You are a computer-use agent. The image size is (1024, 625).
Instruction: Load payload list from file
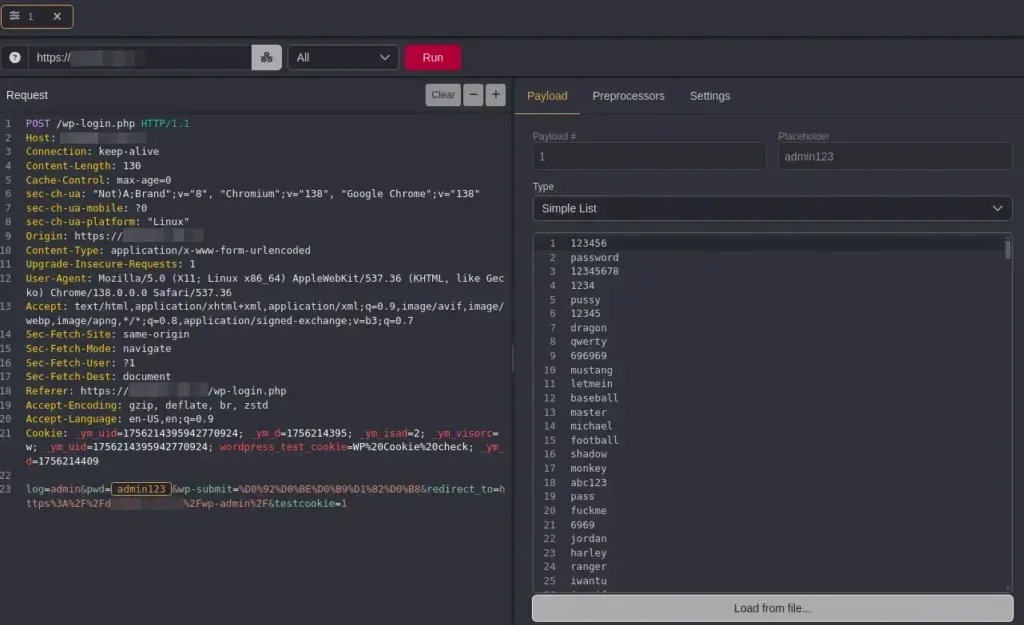click(x=772, y=608)
